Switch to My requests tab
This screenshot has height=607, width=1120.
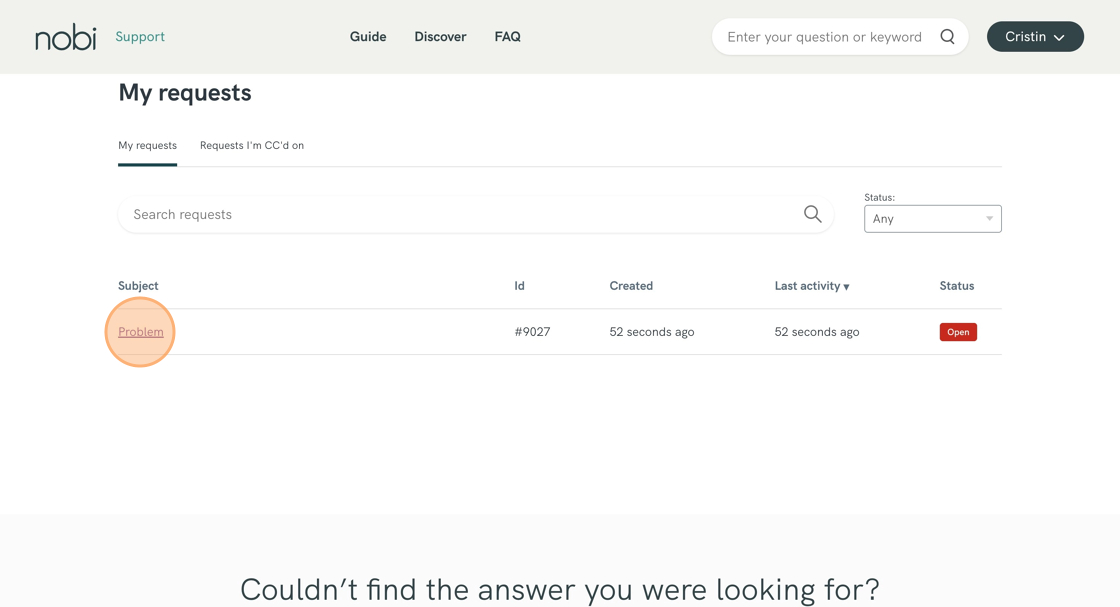coord(147,146)
